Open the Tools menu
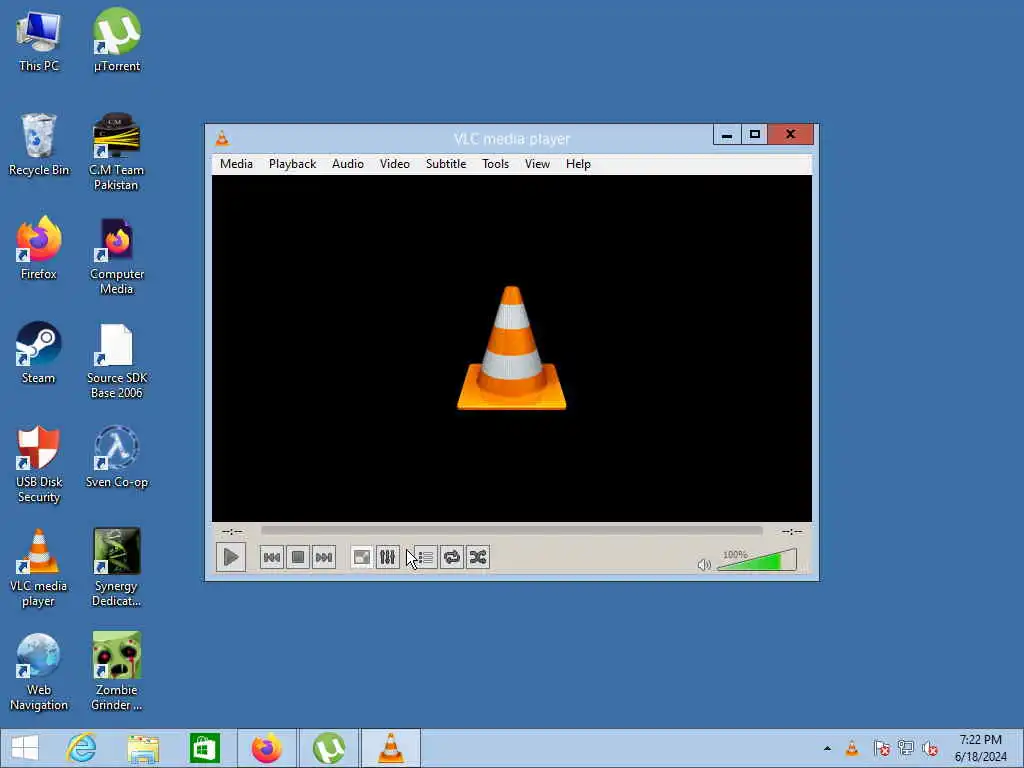Viewport: 1024px width, 768px height. pos(495,164)
